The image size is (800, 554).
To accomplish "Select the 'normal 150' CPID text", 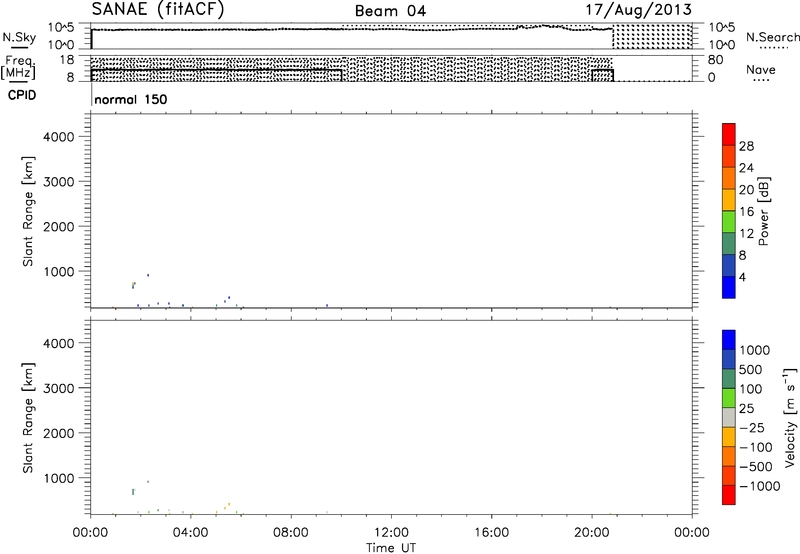I will [131, 99].
